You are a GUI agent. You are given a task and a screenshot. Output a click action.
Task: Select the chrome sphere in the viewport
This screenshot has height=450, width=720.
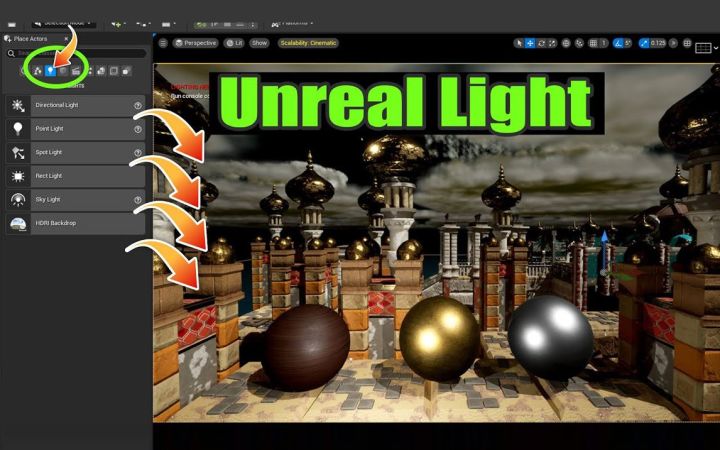tap(551, 338)
